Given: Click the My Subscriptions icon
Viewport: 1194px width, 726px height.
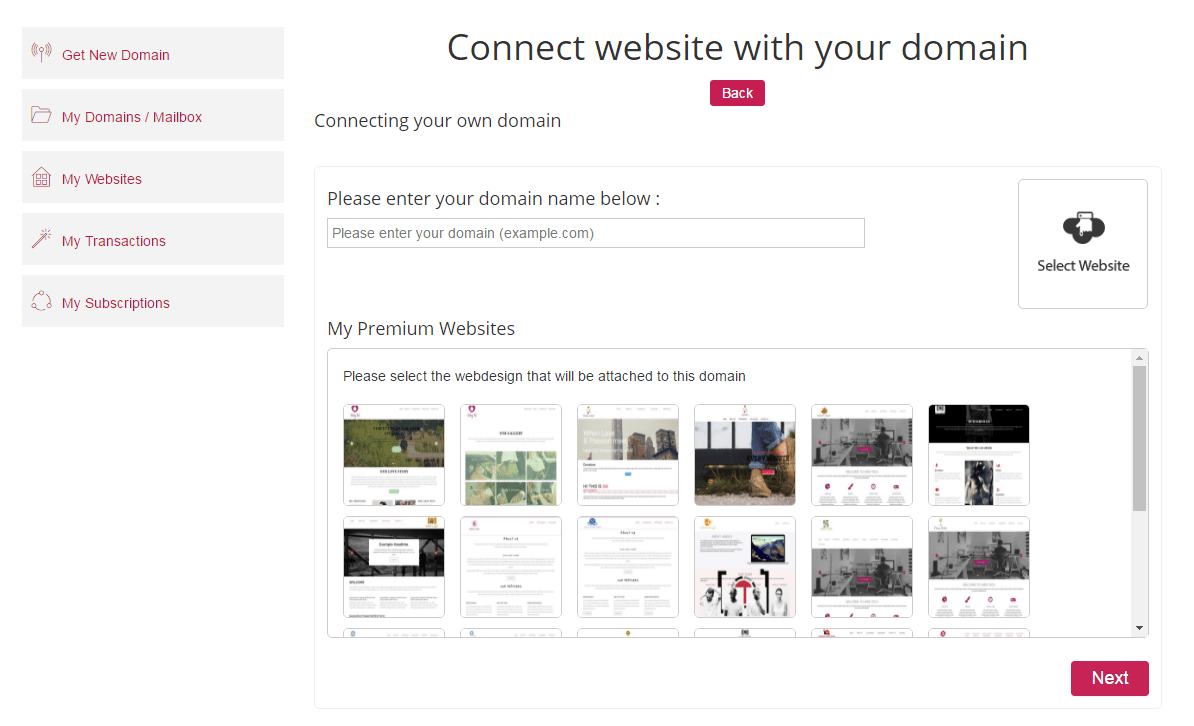Looking at the screenshot, I should [41, 300].
